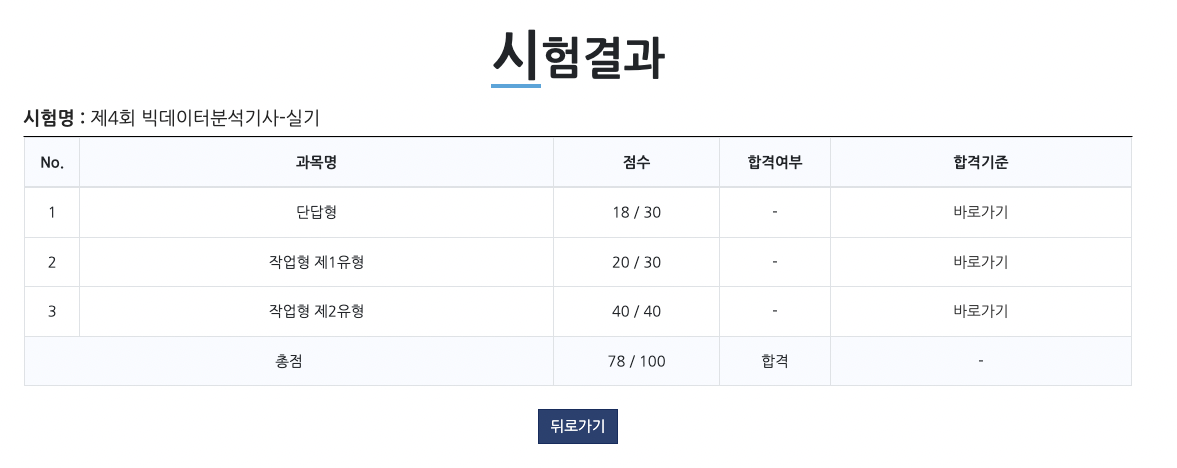Click the 총점 row label
This screenshot has height=468, width=1177.
click(289, 361)
